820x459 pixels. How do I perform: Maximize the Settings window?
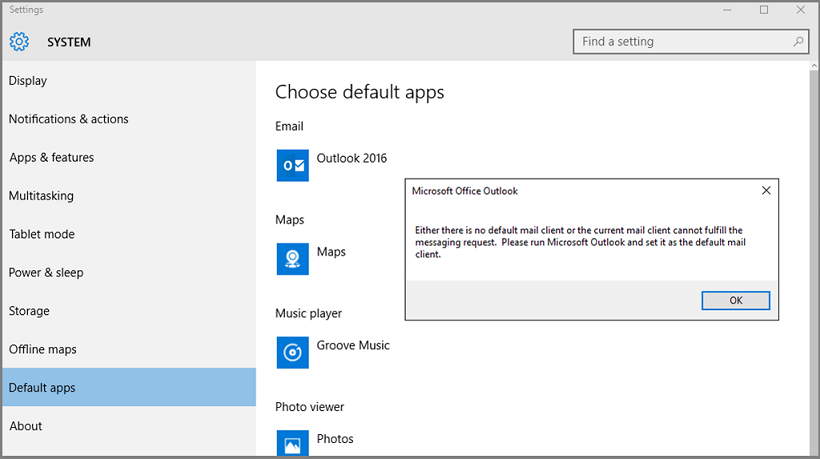coord(764,10)
